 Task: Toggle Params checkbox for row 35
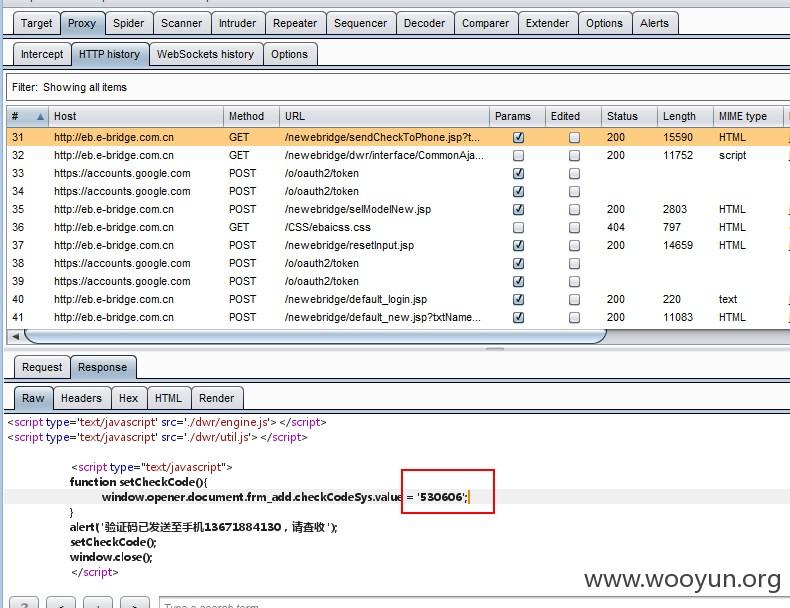pyautogui.click(x=518, y=210)
